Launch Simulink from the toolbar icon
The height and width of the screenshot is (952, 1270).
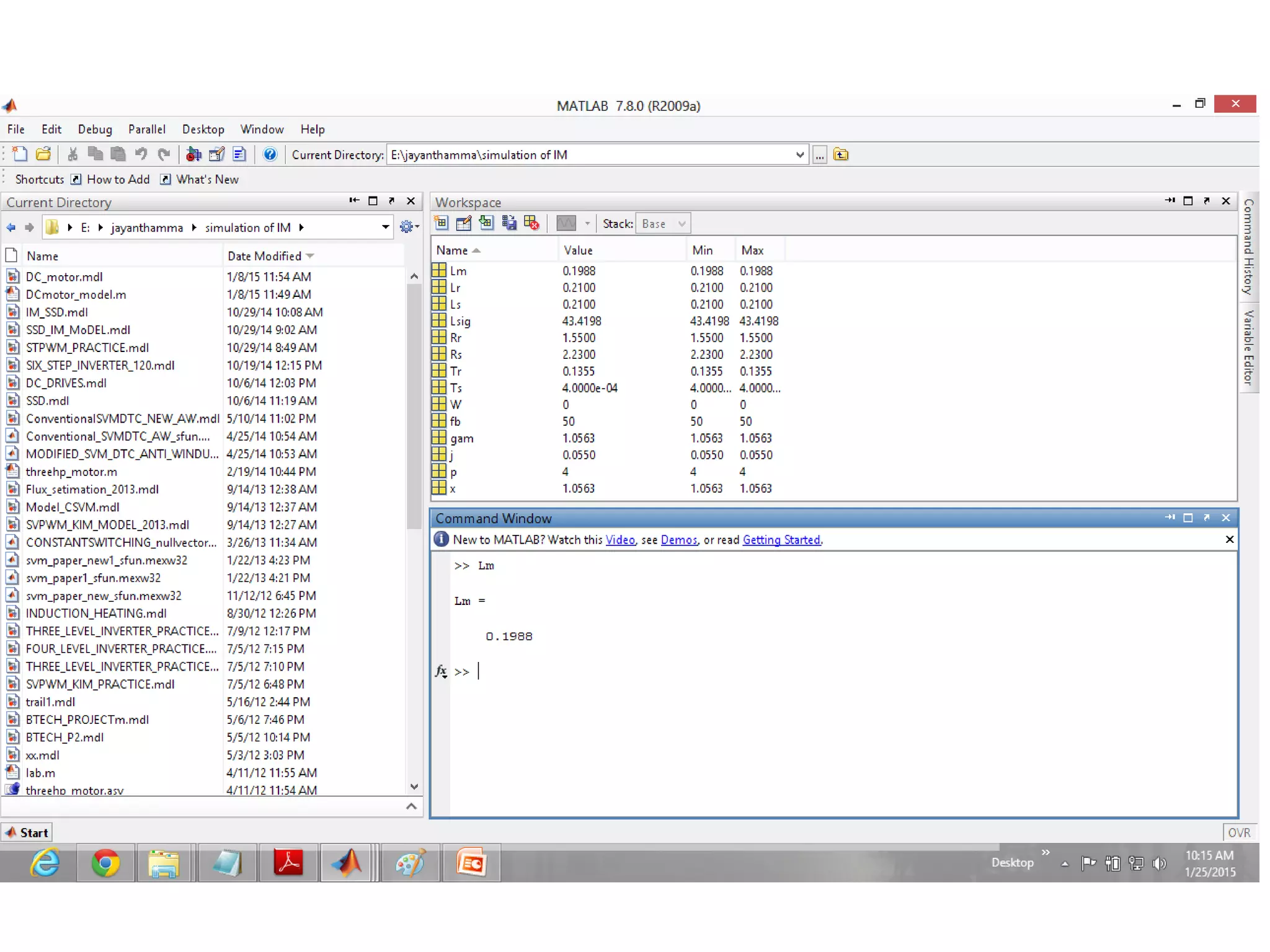[x=193, y=154]
